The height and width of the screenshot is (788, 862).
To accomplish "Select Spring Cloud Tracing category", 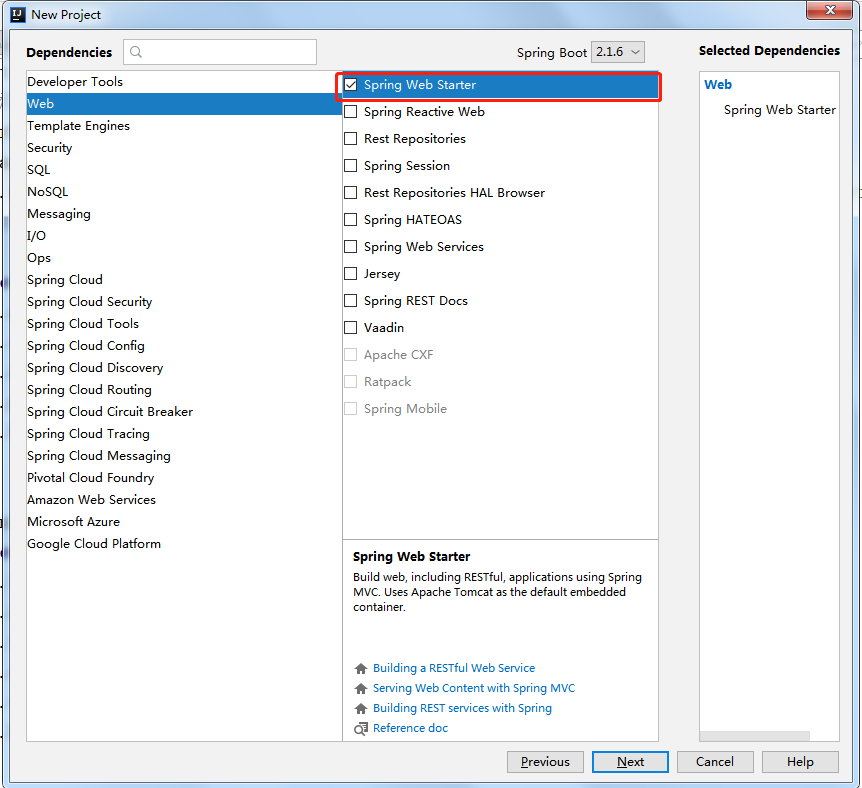I will point(184,433).
